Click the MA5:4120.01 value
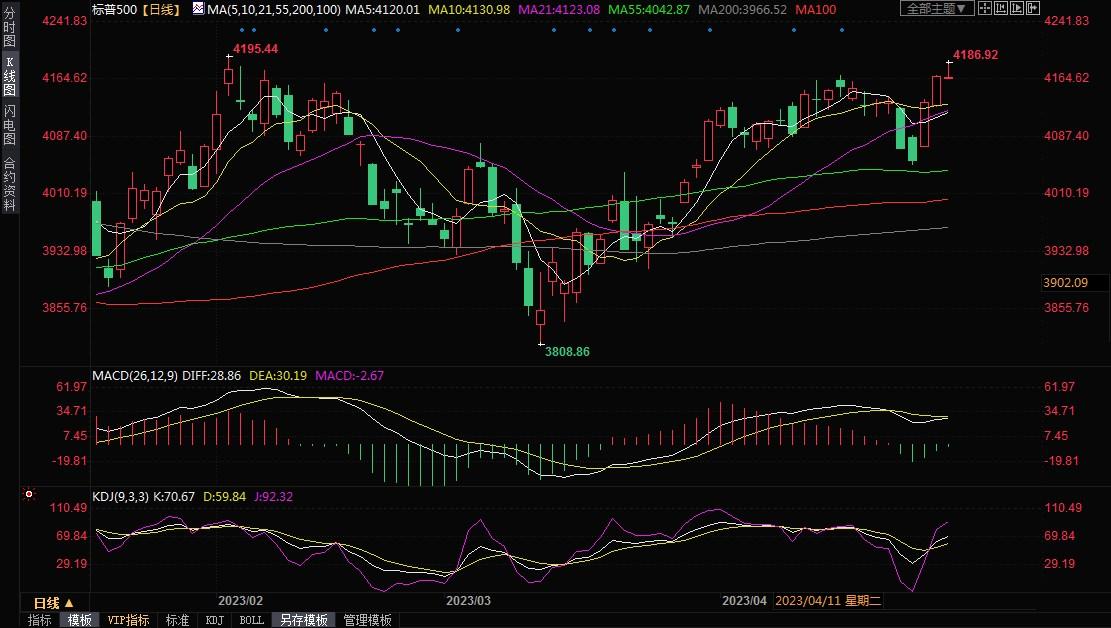The width and height of the screenshot is (1111, 628). click(x=382, y=9)
